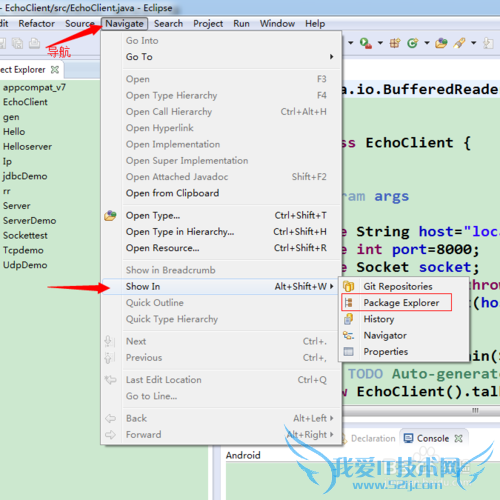
Task: Open the Window menu
Action: (277, 24)
